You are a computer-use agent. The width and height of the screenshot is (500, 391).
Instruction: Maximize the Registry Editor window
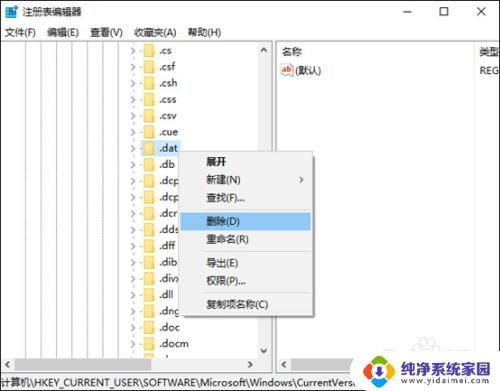pyautogui.click(x=444, y=12)
